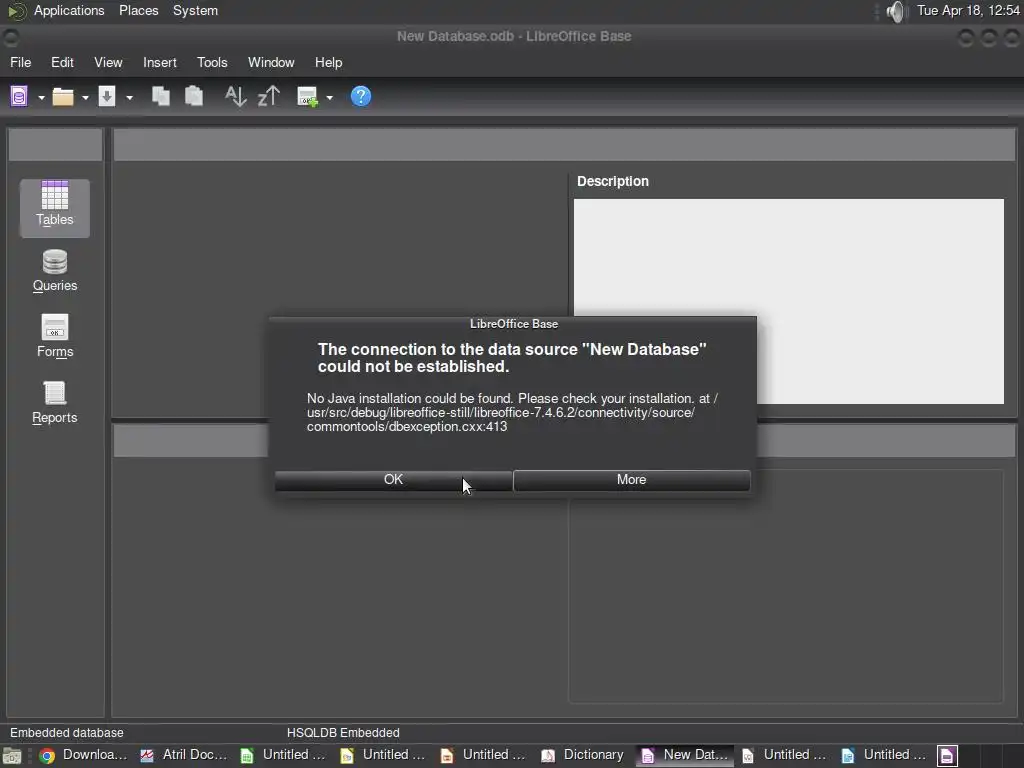Click the blue Help question mark icon
This screenshot has width=1024, height=768.
click(x=360, y=97)
